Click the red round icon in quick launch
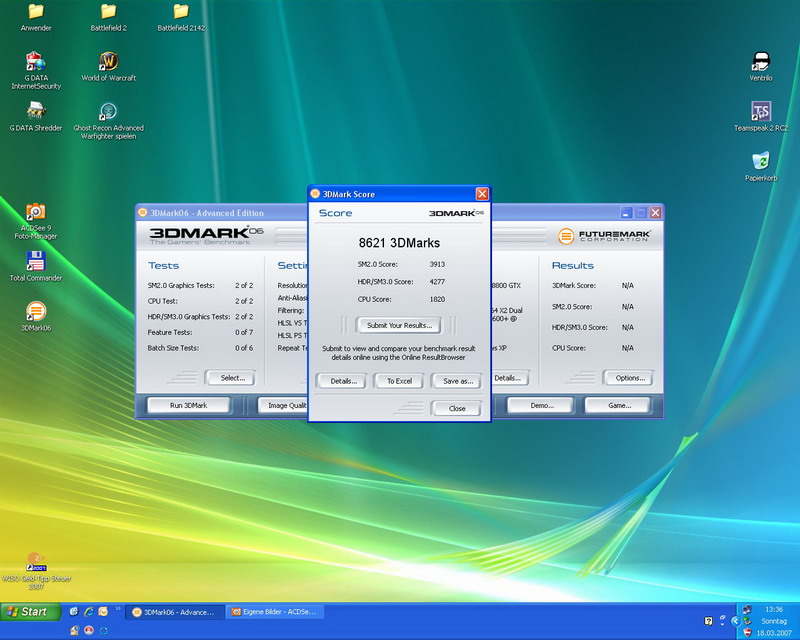Image resolution: width=800 pixels, height=640 pixels. click(x=89, y=630)
